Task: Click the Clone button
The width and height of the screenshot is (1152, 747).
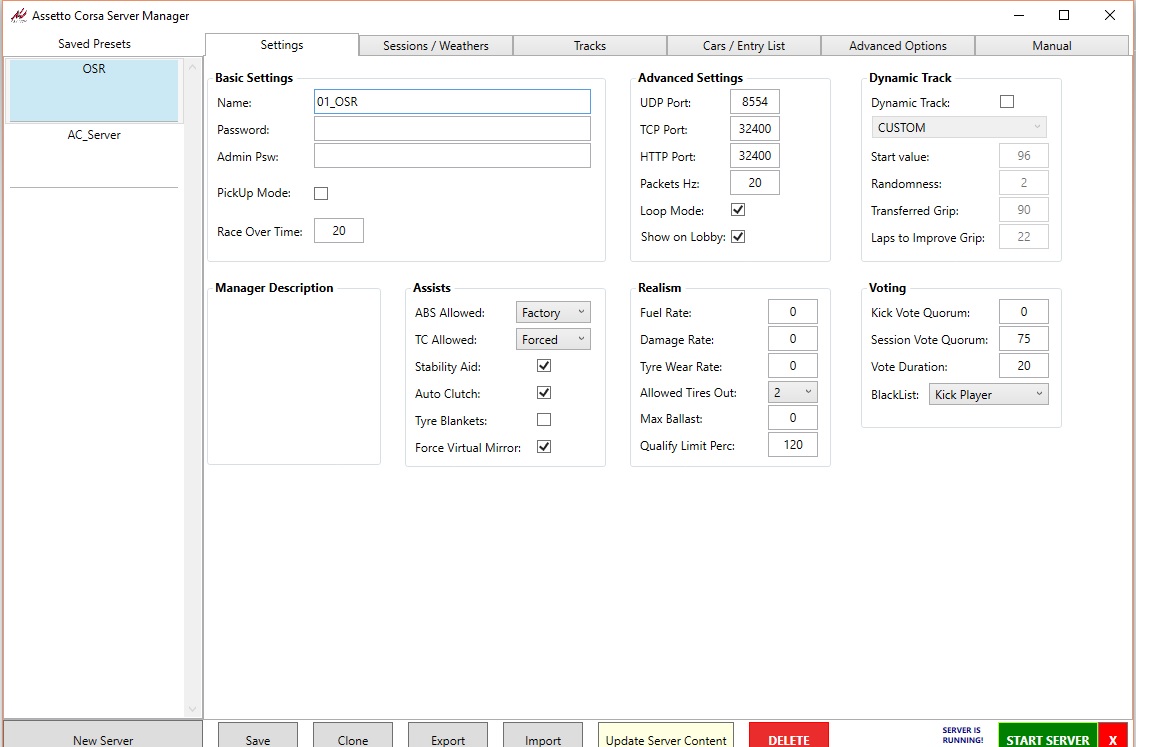Action: coord(353,737)
